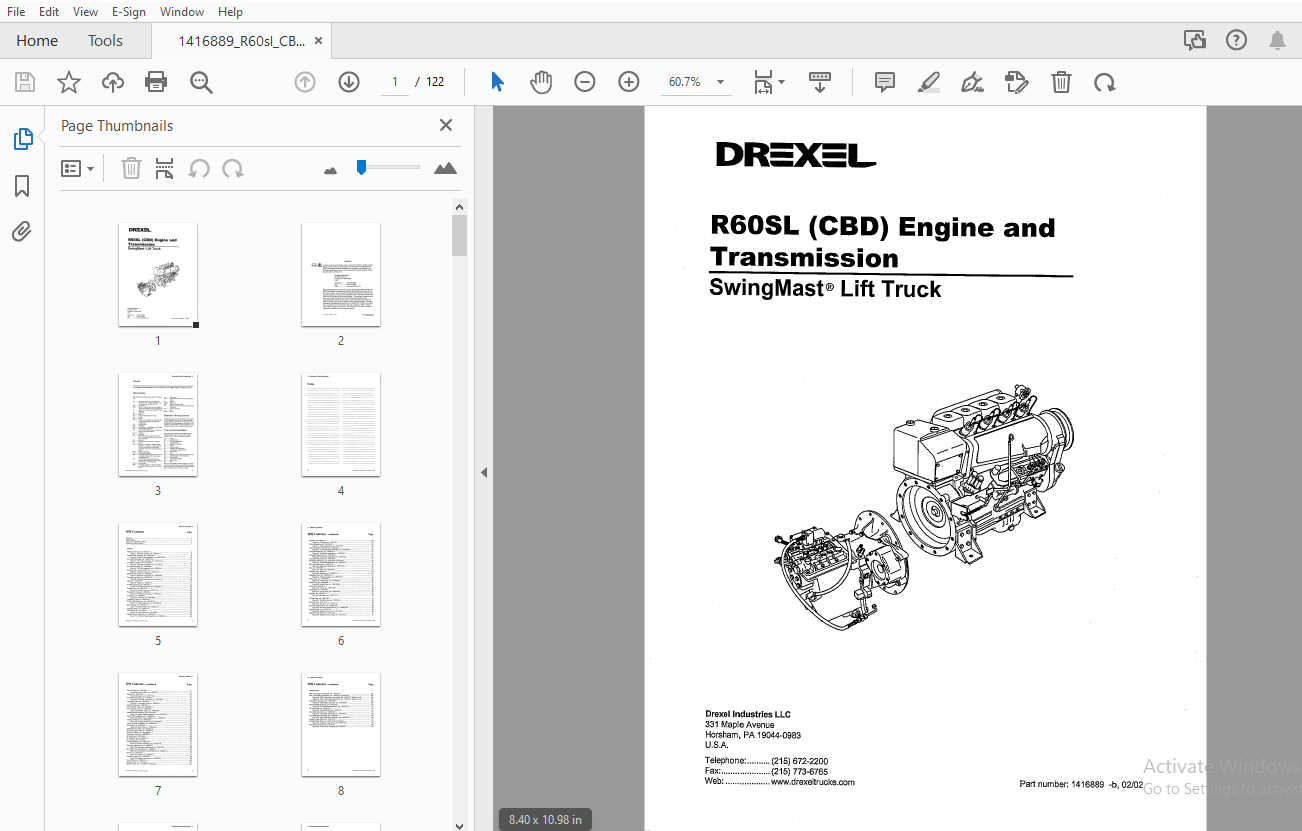The width and height of the screenshot is (1302, 831).
Task: Switch to the Tools tab
Action: click(105, 41)
